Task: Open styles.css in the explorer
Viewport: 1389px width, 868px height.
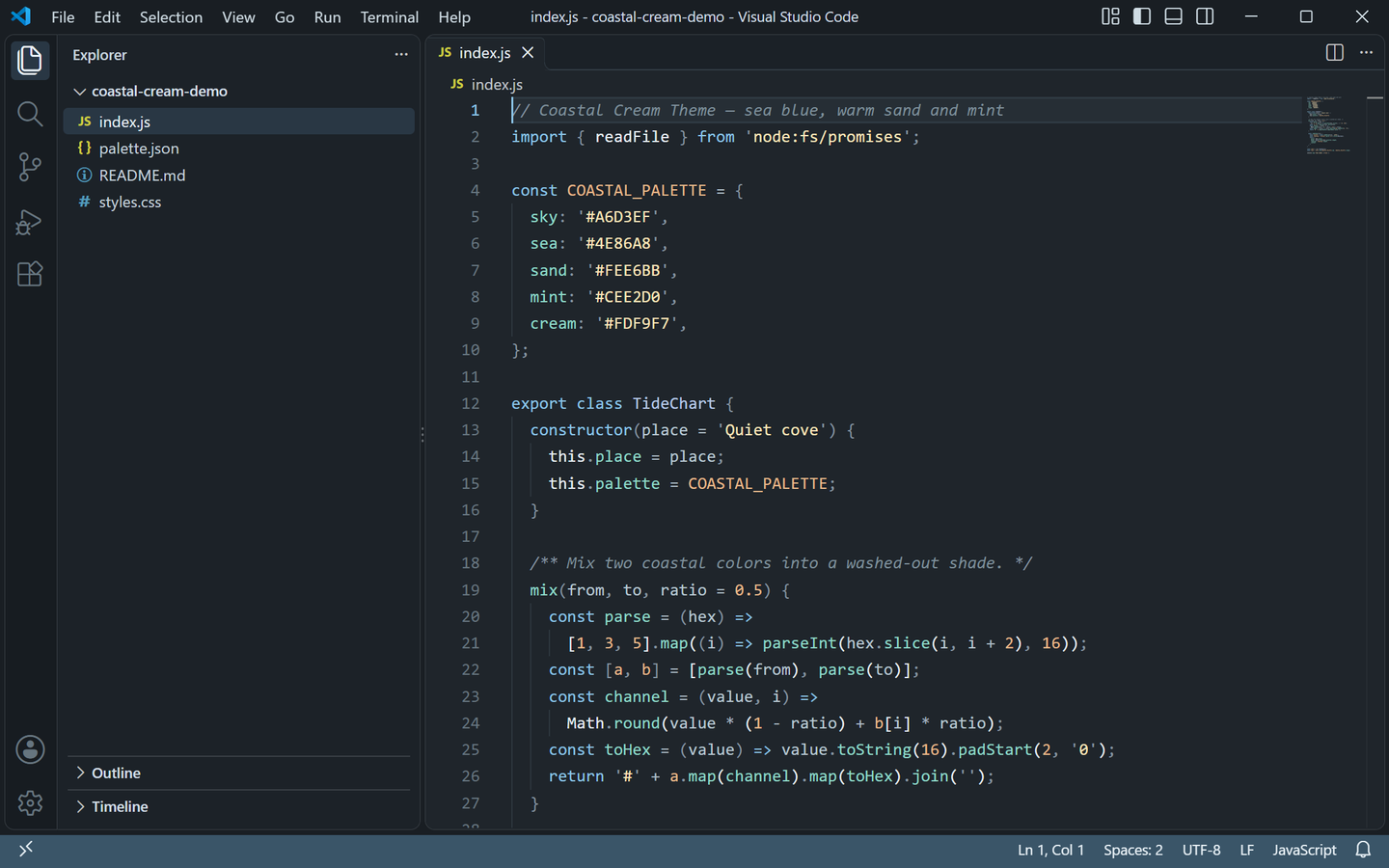Action: tap(239, 202)
